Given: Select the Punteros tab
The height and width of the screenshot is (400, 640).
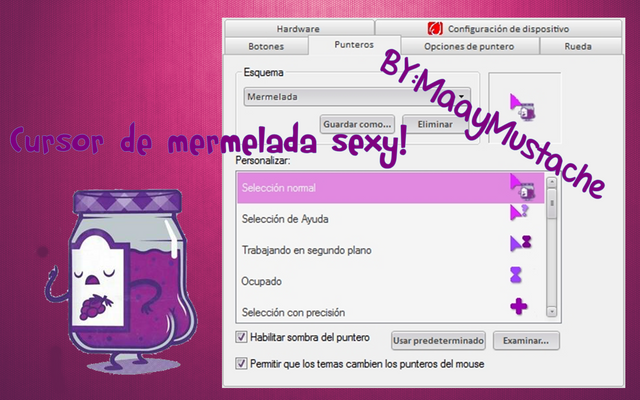Looking at the screenshot, I should [x=354, y=44].
